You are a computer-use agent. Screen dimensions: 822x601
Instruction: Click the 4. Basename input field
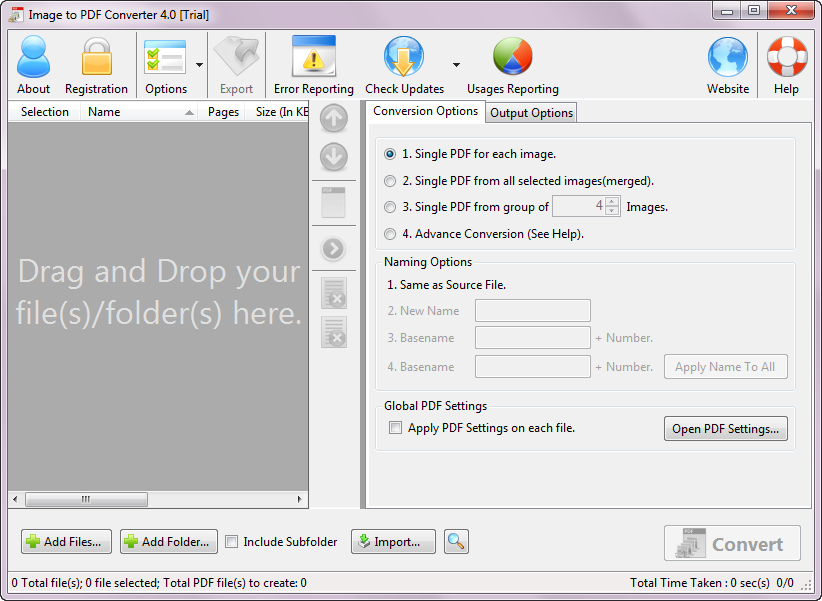click(533, 367)
